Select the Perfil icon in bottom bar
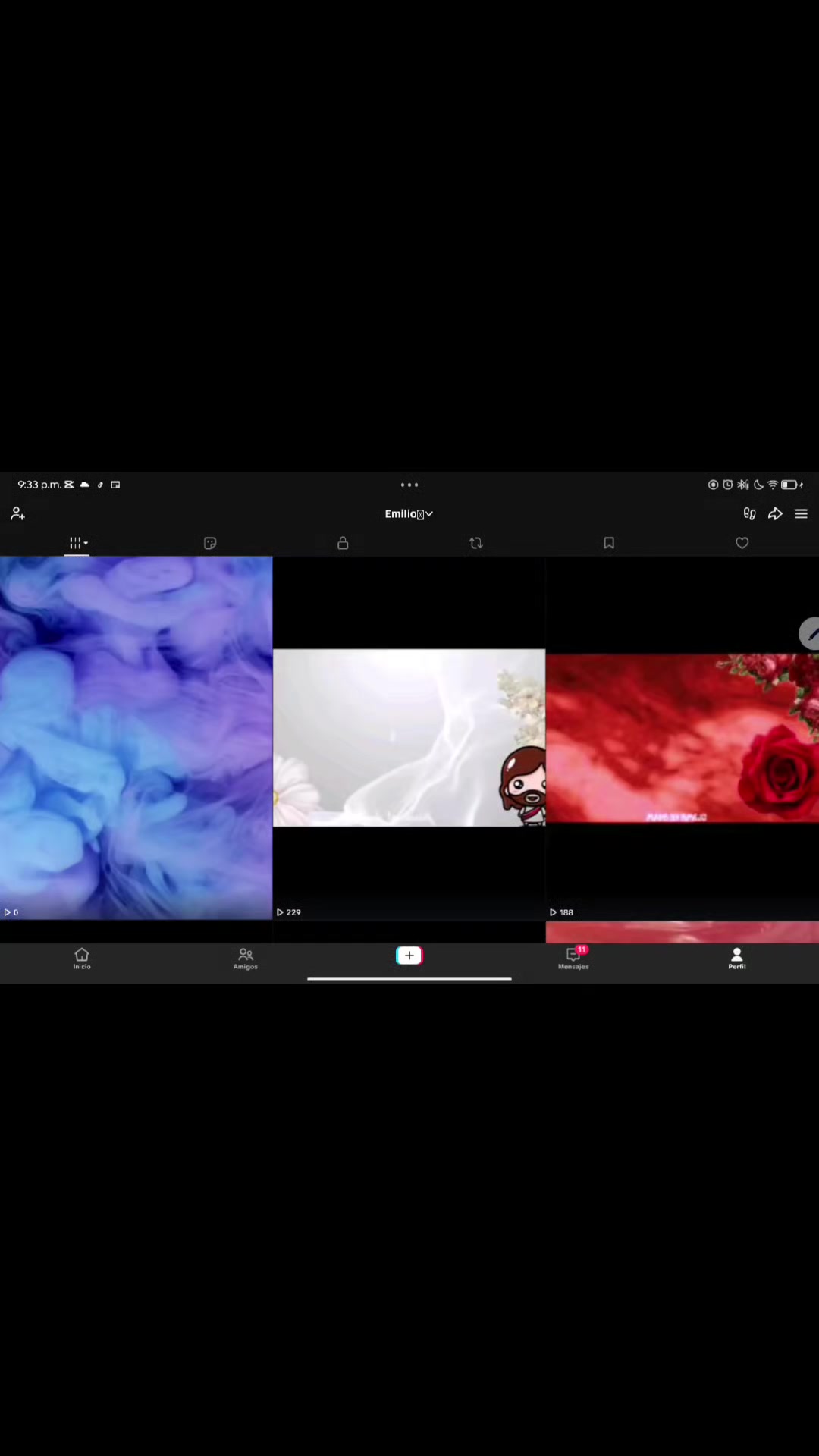The height and width of the screenshot is (1456, 819). [x=737, y=959]
